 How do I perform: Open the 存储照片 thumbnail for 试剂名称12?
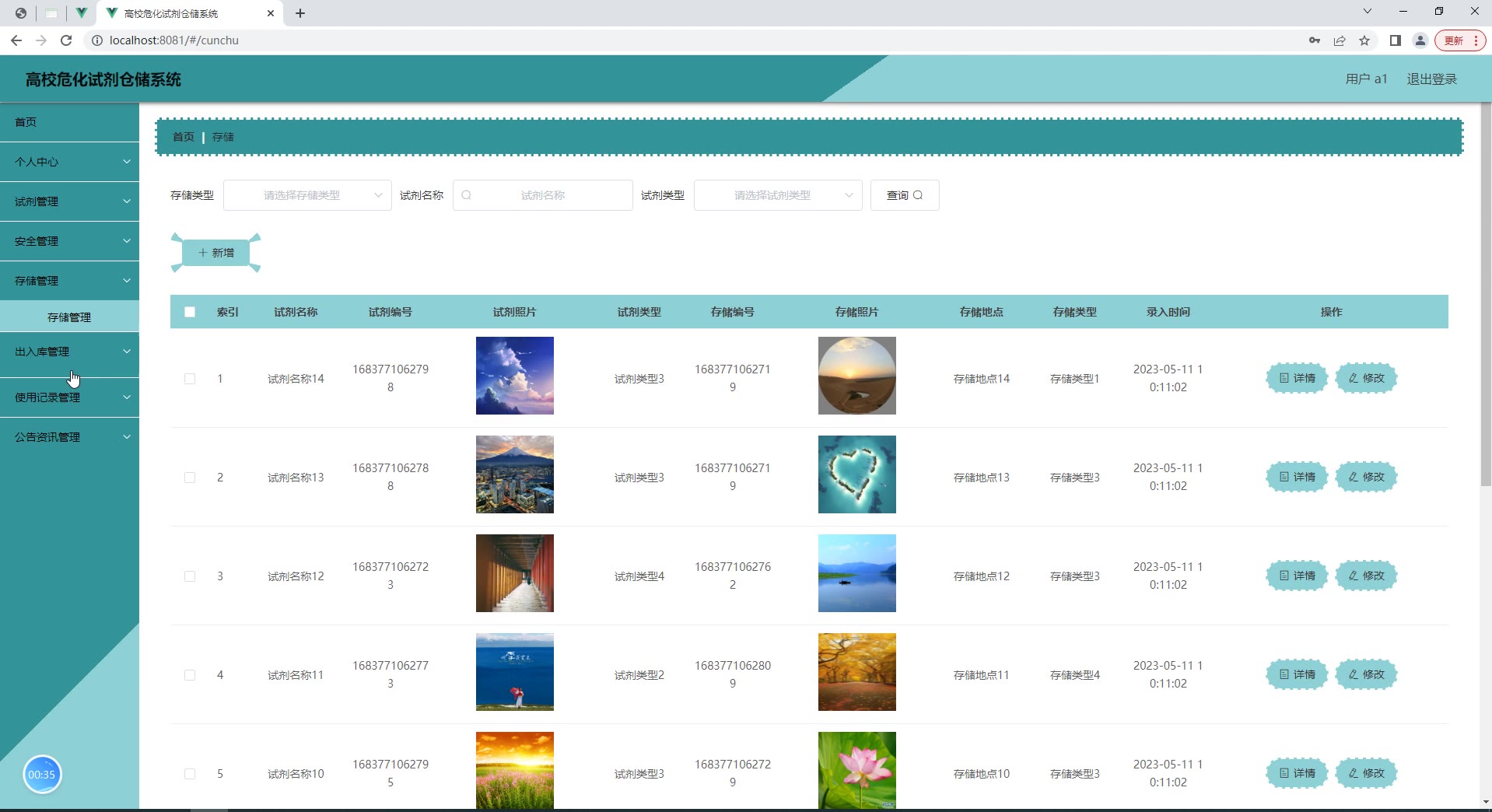(857, 573)
